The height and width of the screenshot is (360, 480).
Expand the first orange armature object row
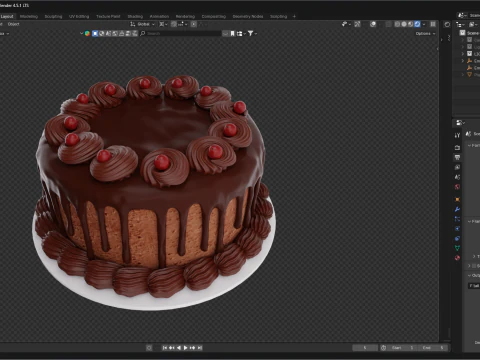463,61
